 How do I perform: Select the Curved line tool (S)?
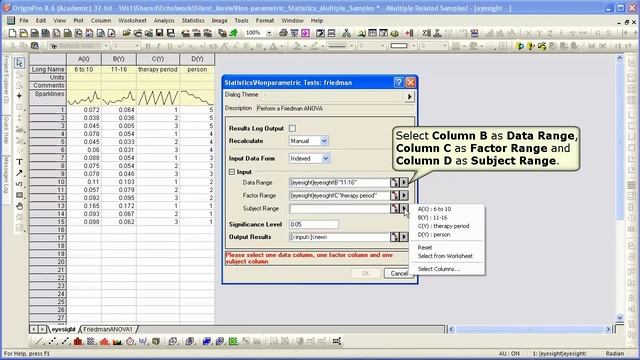pyautogui.click(x=19, y=184)
